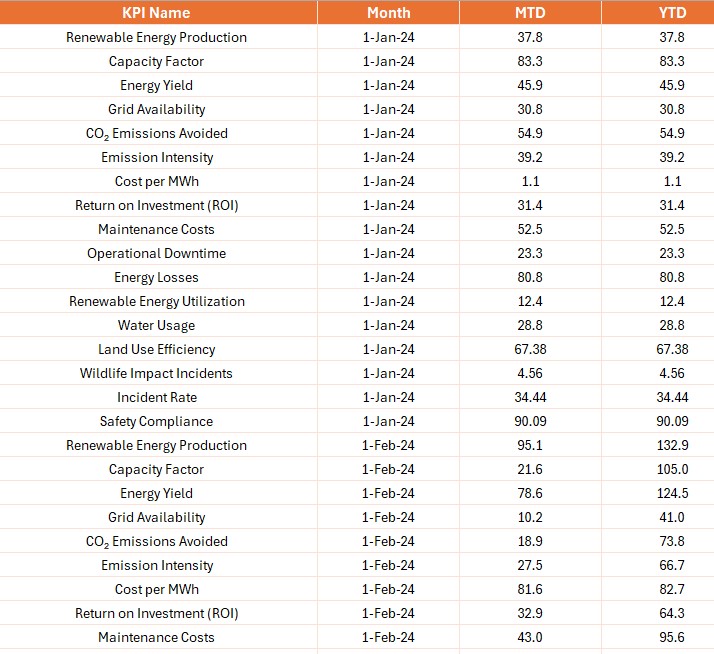Click Cost per MWh in the 1-Feb-24 row
This screenshot has height=654, width=714.
pos(156,589)
